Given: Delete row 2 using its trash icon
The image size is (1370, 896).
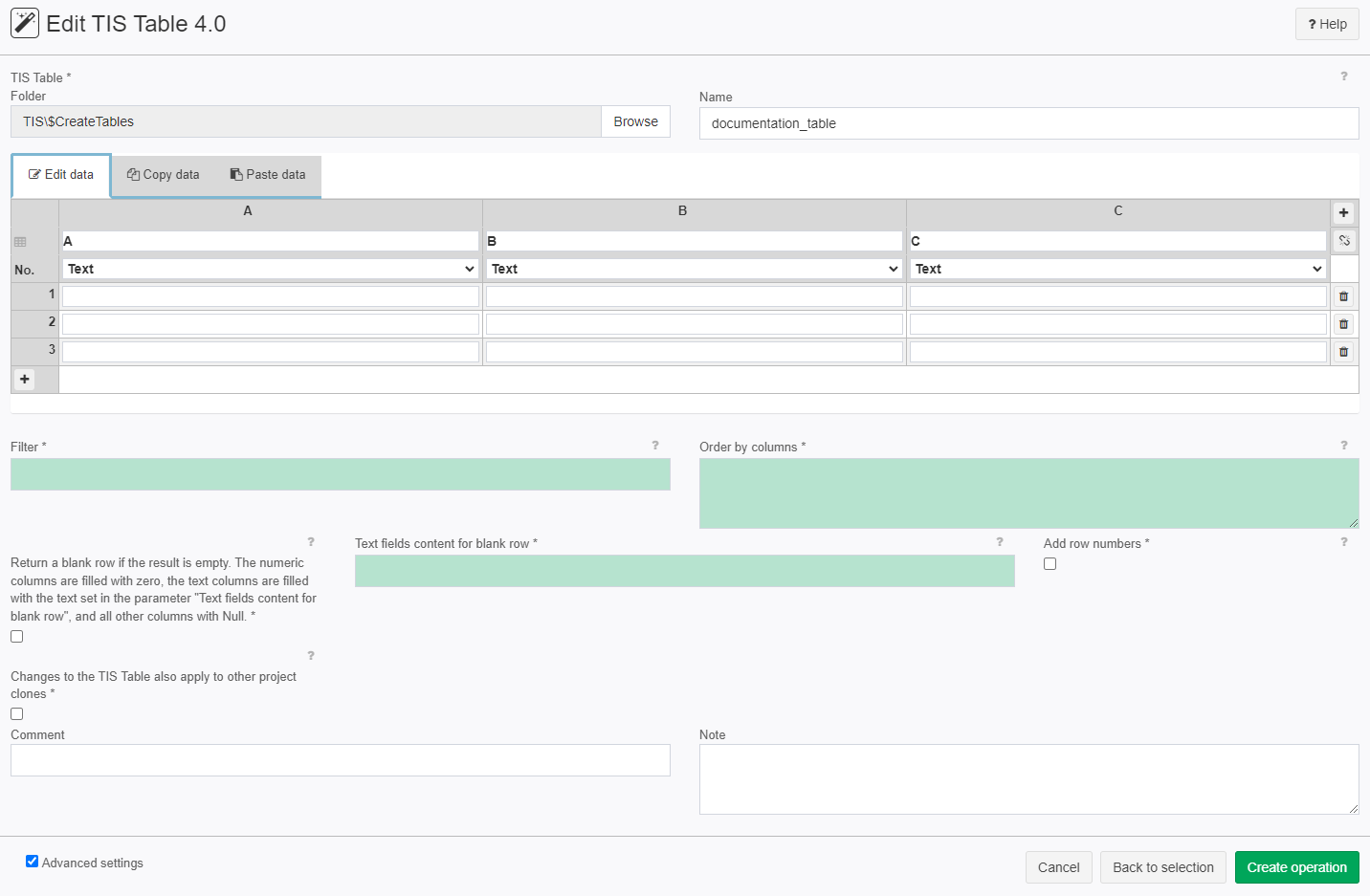Looking at the screenshot, I should tap(1343, 324).
